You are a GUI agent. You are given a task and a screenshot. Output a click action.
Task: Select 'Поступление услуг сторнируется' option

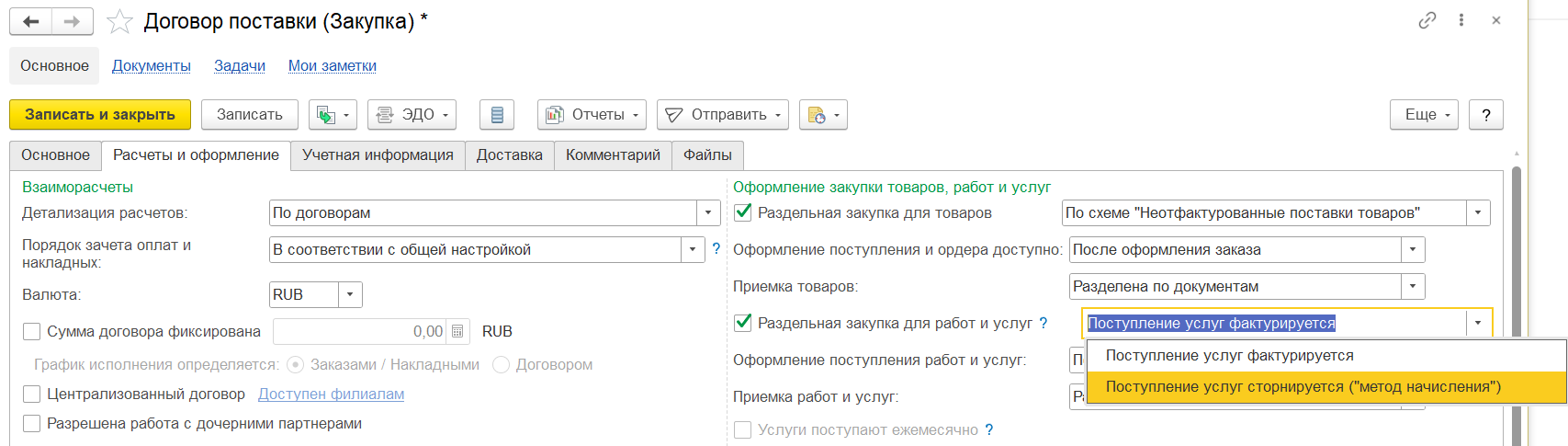click(x=1303, y=387)
